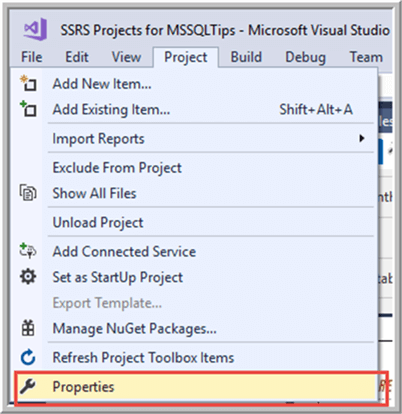Open the Build menu
Viewport: 402px width, 414px height.
pyautogui.click(x=246, y=57)
